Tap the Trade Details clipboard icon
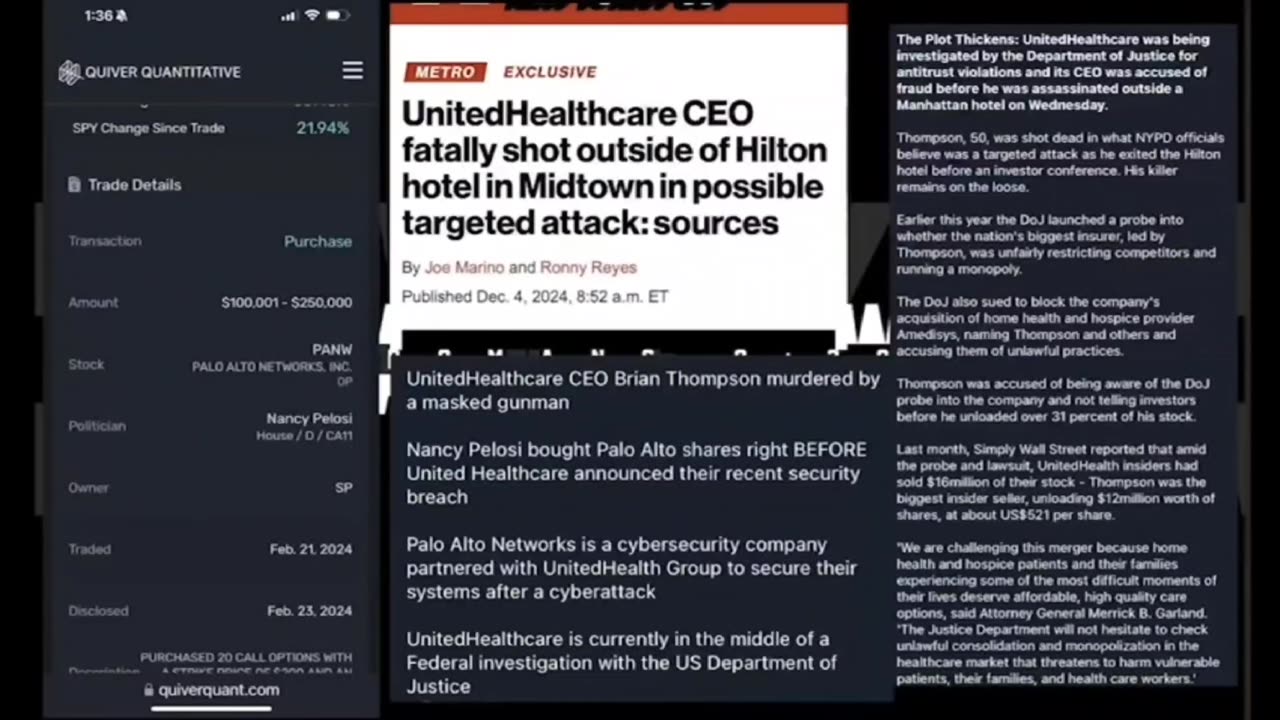Screen dimensions: 1280x720 pyautogui.click(x=74, y=185)
